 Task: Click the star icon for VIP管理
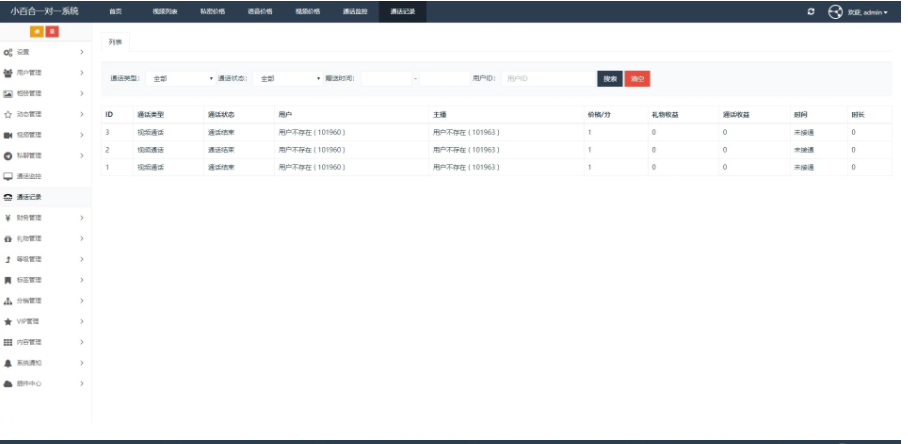pos(8,321)
